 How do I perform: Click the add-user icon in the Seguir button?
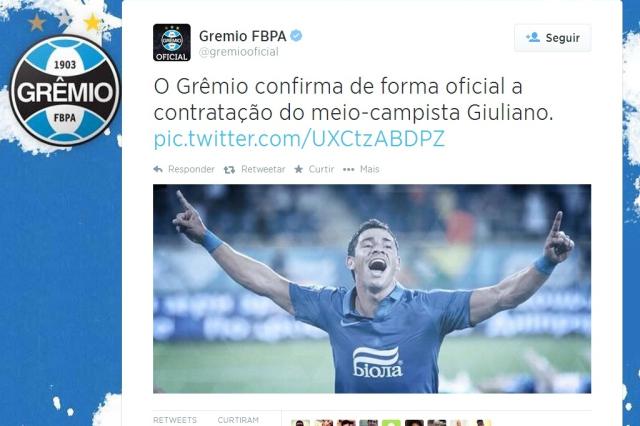tap(533, 38)
